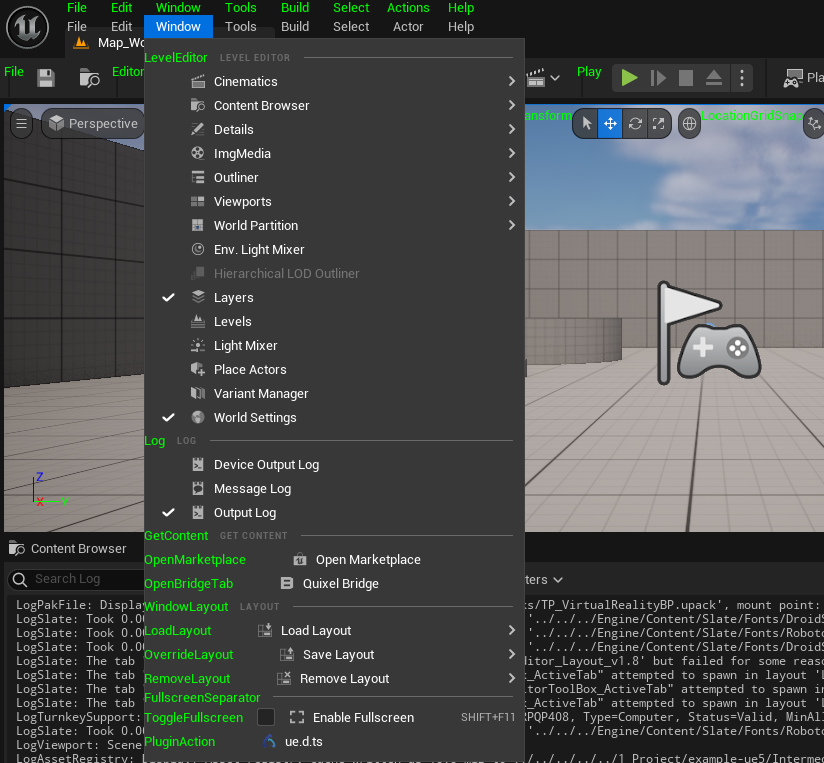Toggle World Settings panel off

[254, 417]
